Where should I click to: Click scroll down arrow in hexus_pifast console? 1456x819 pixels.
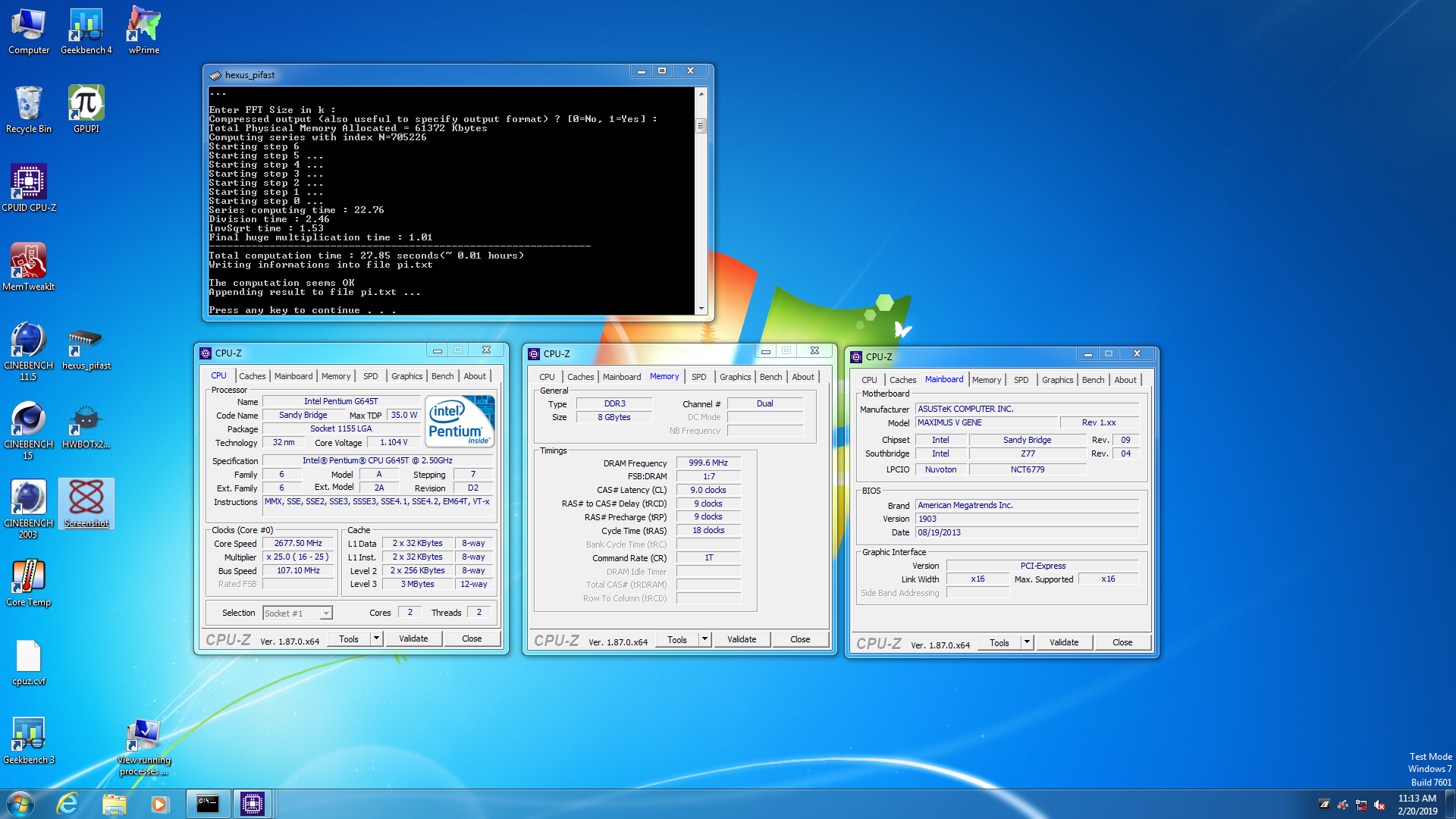click(701, 309)
